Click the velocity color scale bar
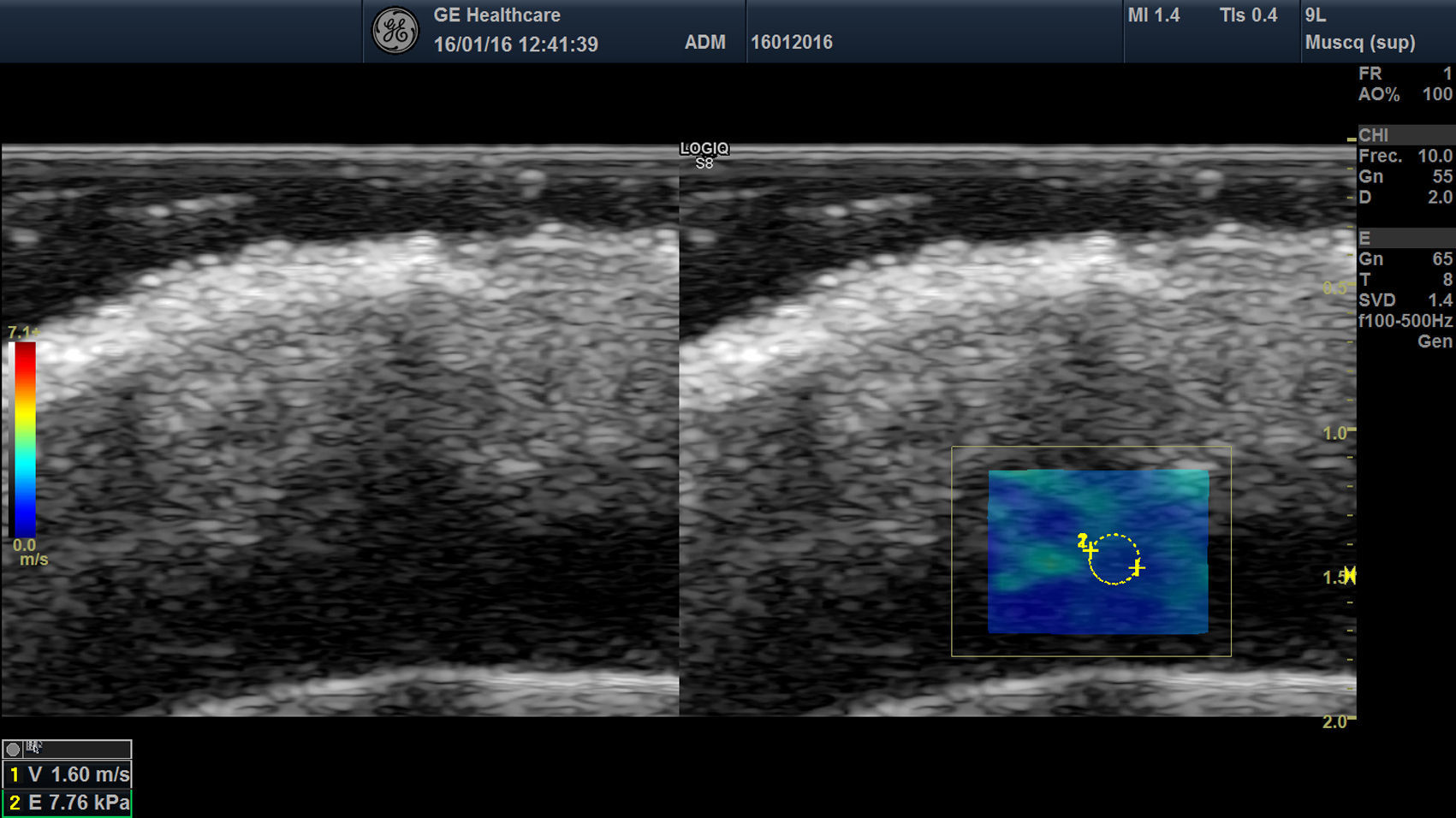This screenshot has height=818, width=1456. coord(23,439)
